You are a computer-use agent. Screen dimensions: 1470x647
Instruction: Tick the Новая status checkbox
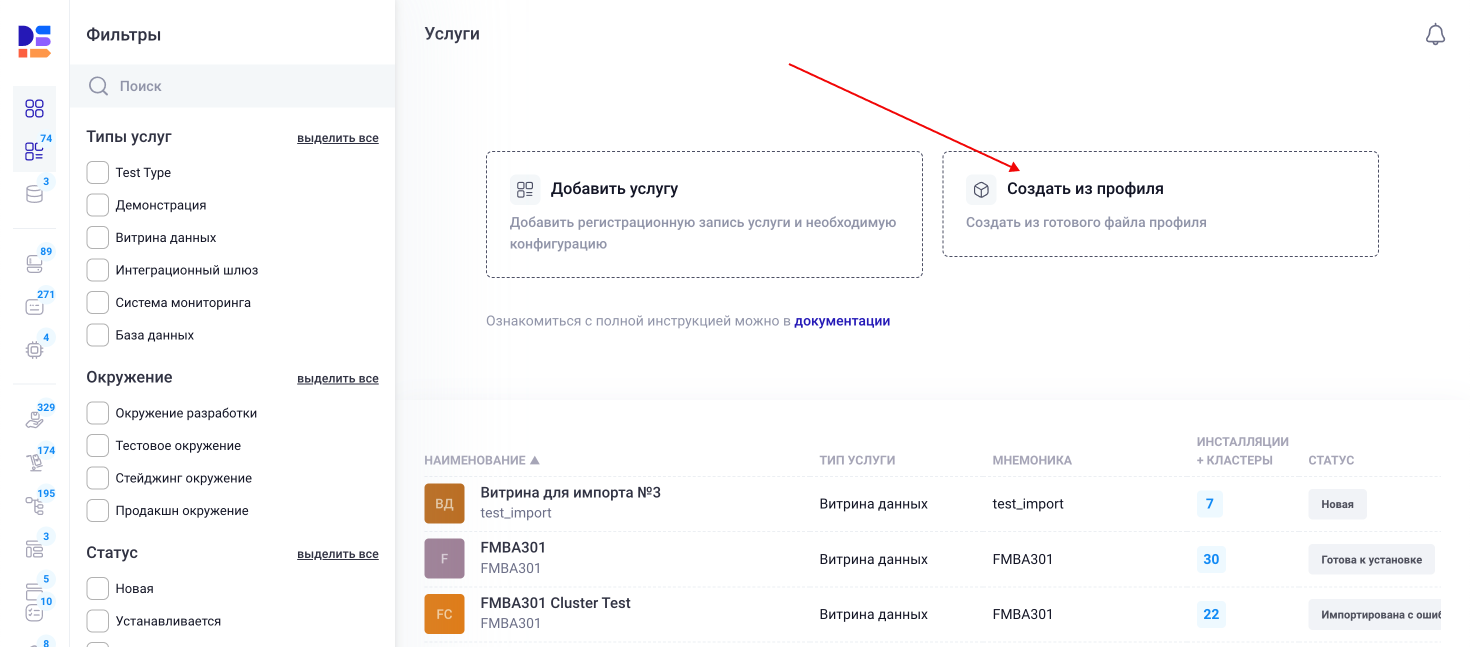click(x=98, y=589)
